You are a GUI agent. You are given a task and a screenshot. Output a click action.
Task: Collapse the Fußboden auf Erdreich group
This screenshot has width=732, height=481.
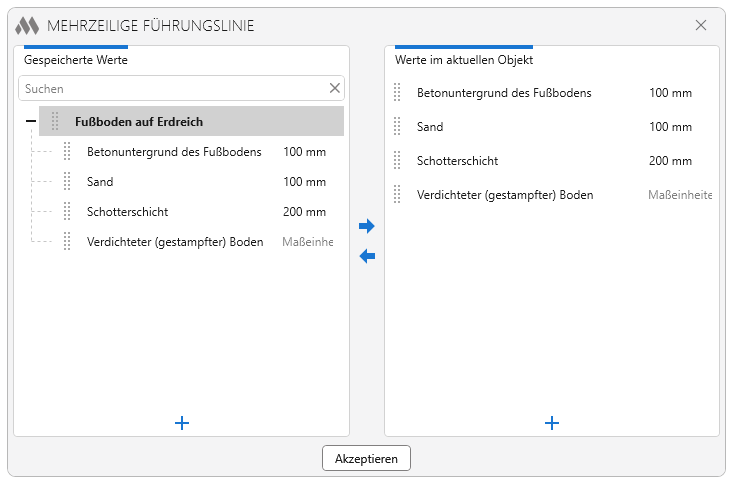tap(31, 121)
